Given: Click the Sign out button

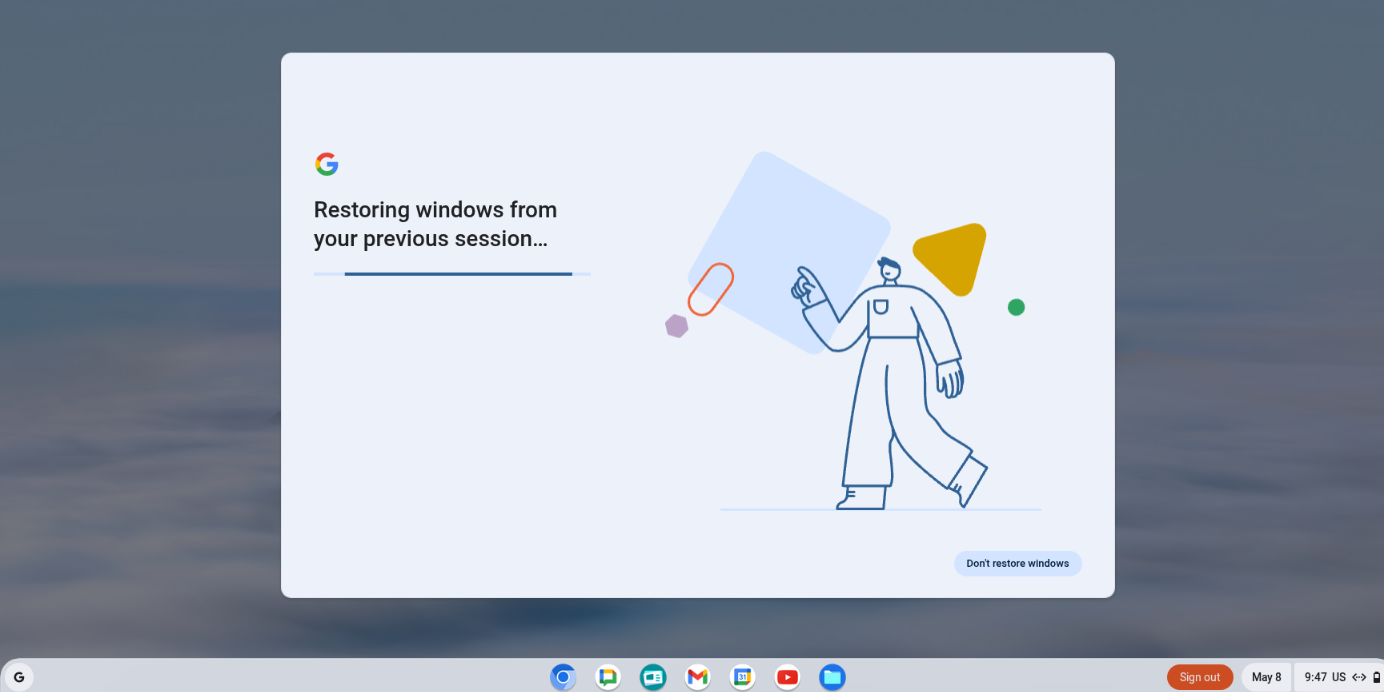Looking at the screenshot, I should coord(1200,677).
